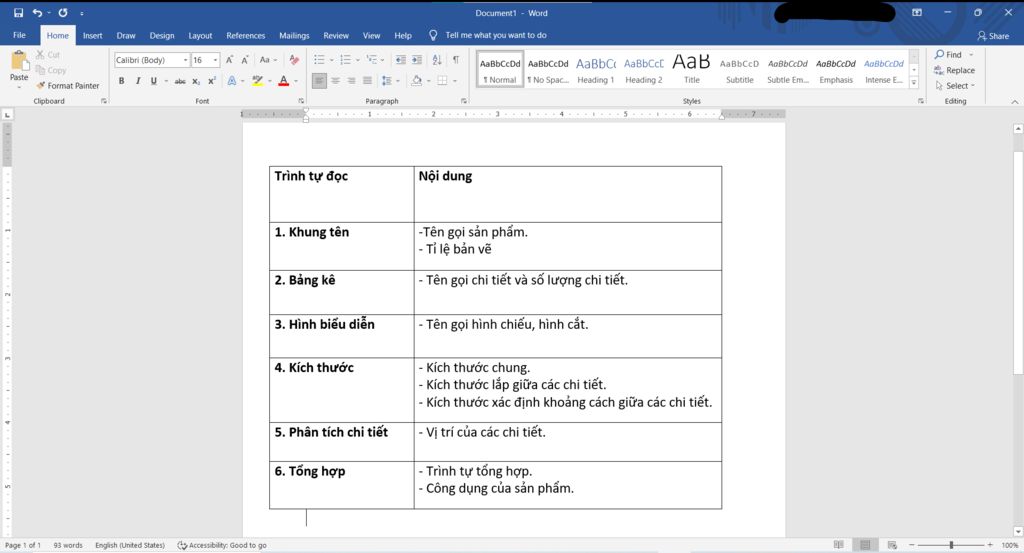This screenshot has height=553, width=1024.
Task: Set Justify paragraph alignment
Action: (x=368, y=81)
